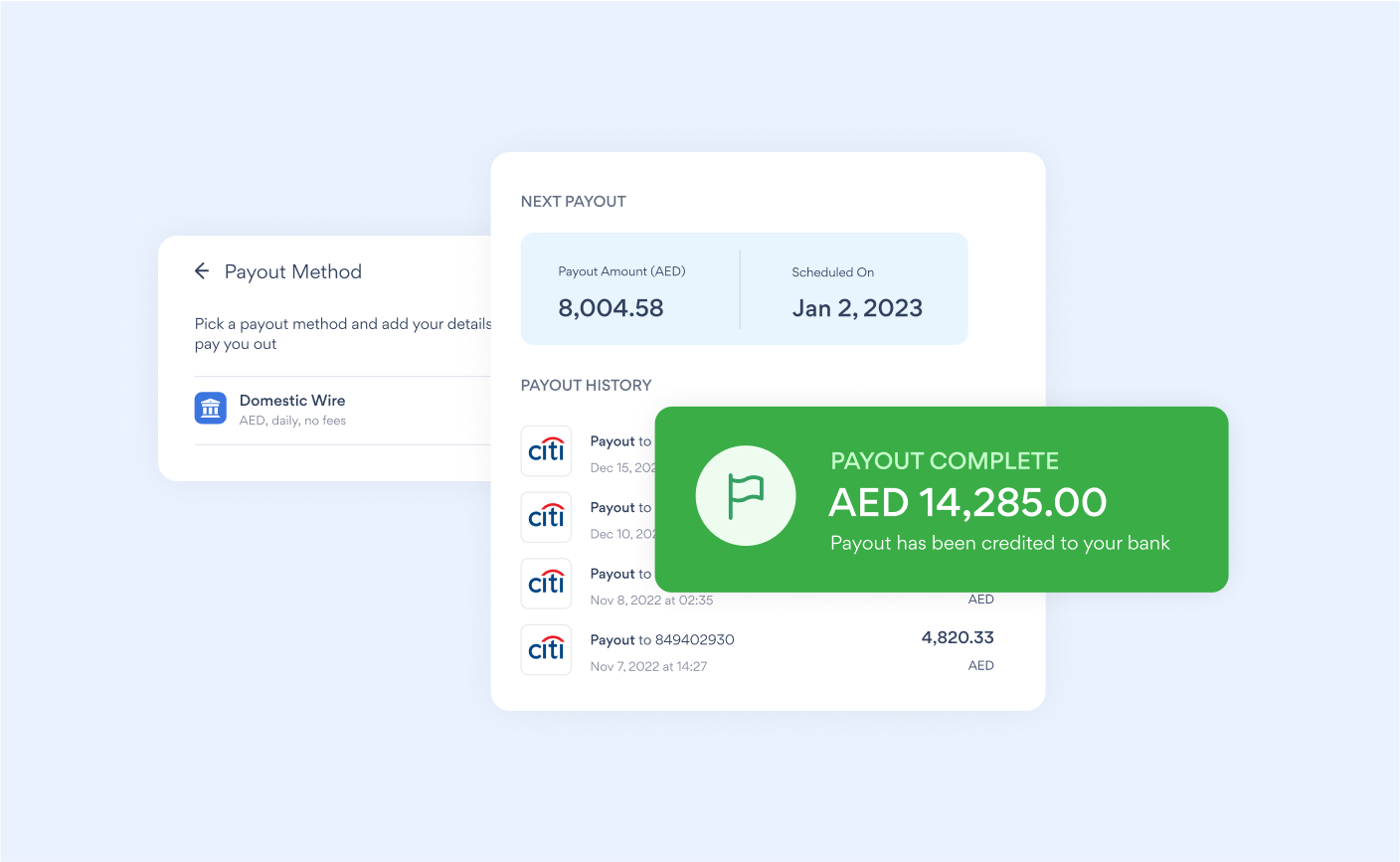Viewport: 1400px width, 862px height.
Task: Click the Citi logo for Nov 7 payout
Action: pos(546,650)
